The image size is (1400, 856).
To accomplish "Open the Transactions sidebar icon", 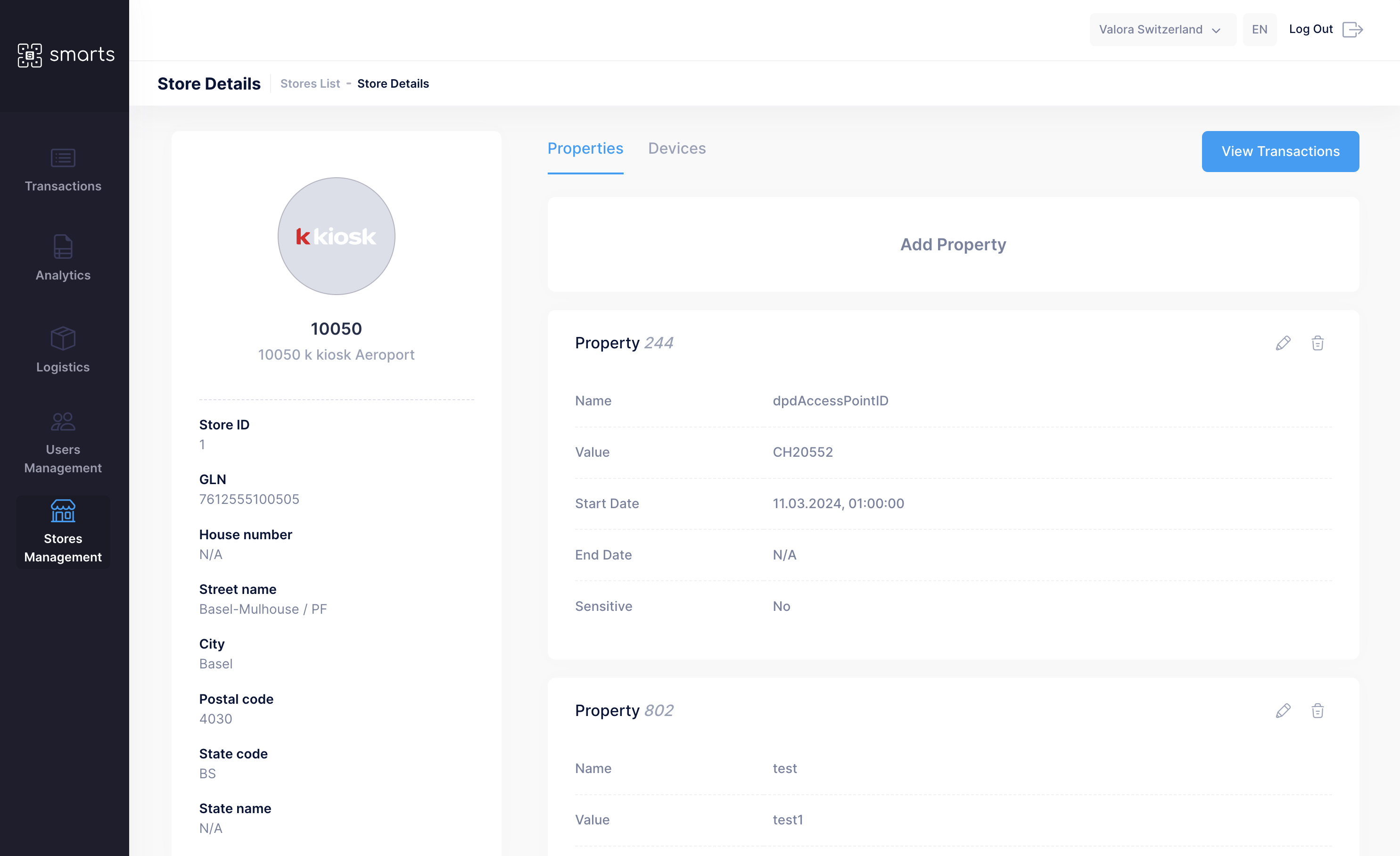I will point(63,158).
